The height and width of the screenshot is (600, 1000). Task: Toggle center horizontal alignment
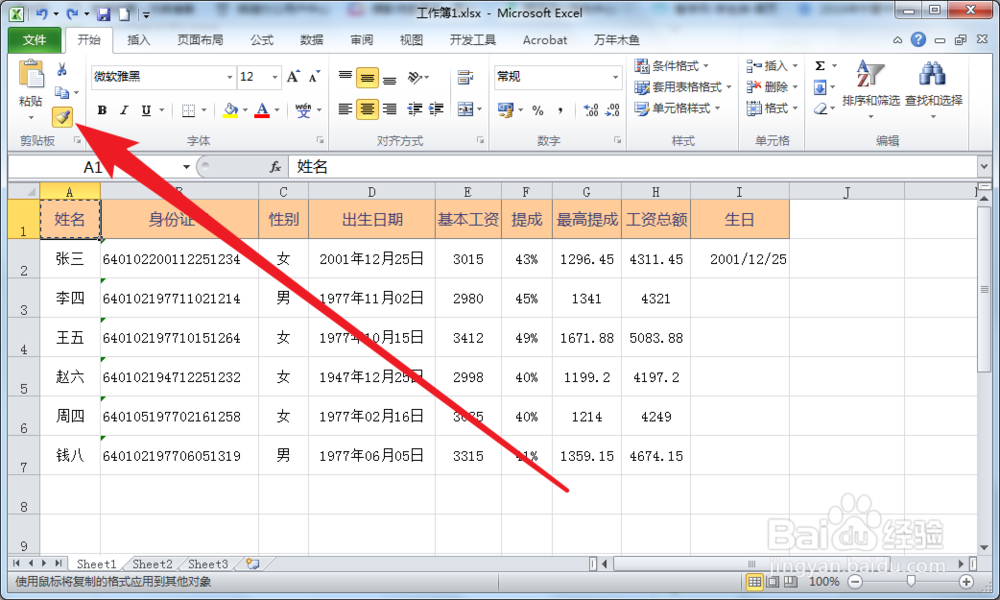point(367,110)
